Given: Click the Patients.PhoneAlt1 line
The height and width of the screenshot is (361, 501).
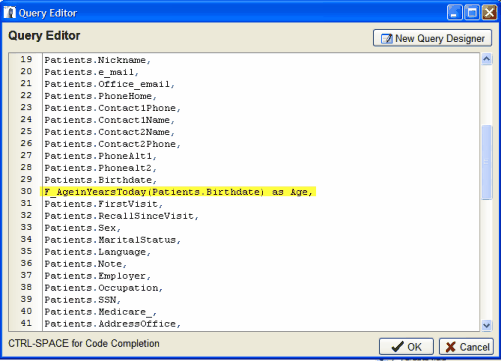Looking at the screenshot, I should point(100,156).
